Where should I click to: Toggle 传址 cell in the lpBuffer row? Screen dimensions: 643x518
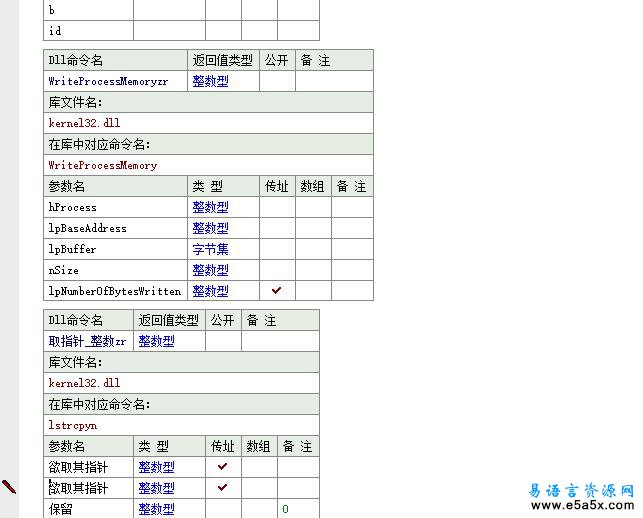(277, 249)
